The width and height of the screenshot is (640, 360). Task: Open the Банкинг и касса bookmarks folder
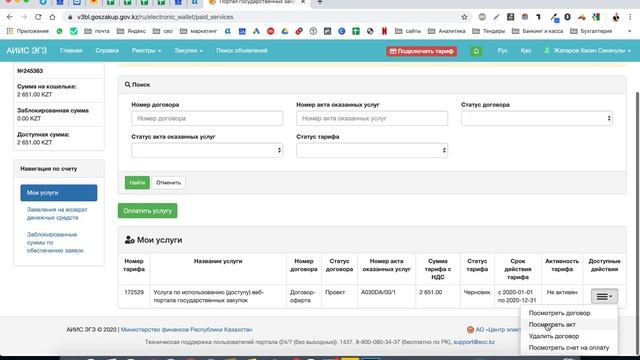538,31
